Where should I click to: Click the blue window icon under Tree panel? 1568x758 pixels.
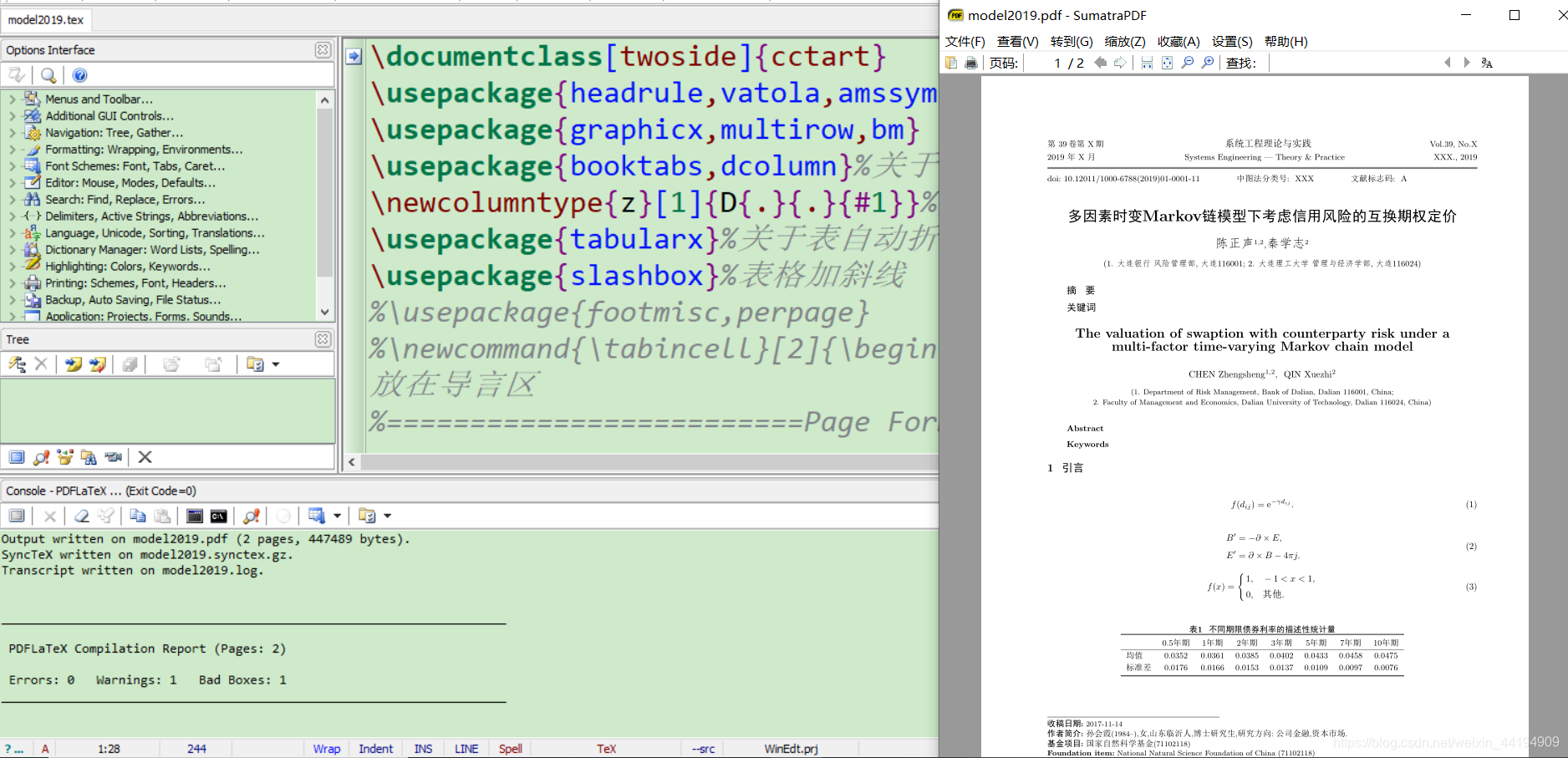(x=17, y=457)
